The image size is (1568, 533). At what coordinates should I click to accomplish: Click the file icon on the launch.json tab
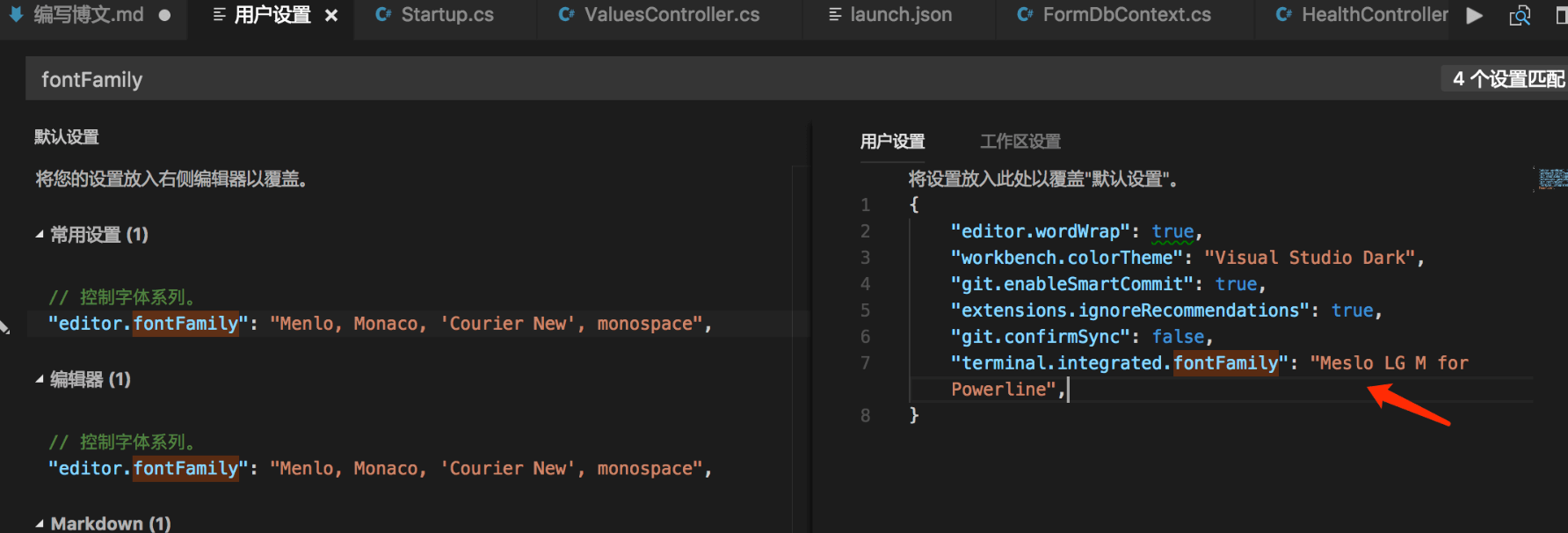[x=835, y=15]
